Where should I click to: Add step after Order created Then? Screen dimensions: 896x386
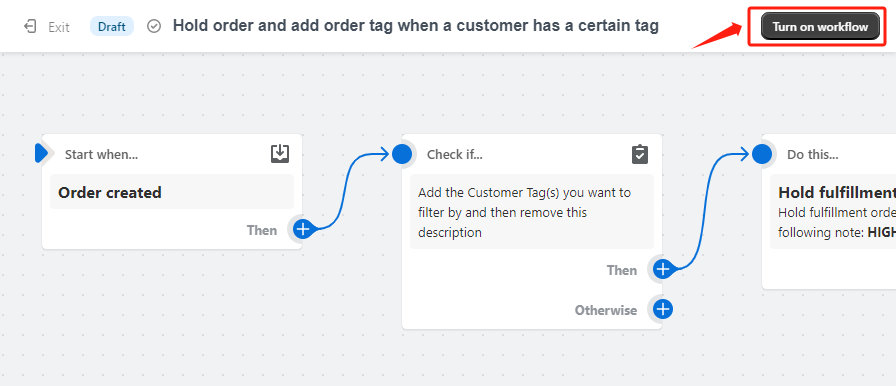pyautogui.click(x=303, y=230)
